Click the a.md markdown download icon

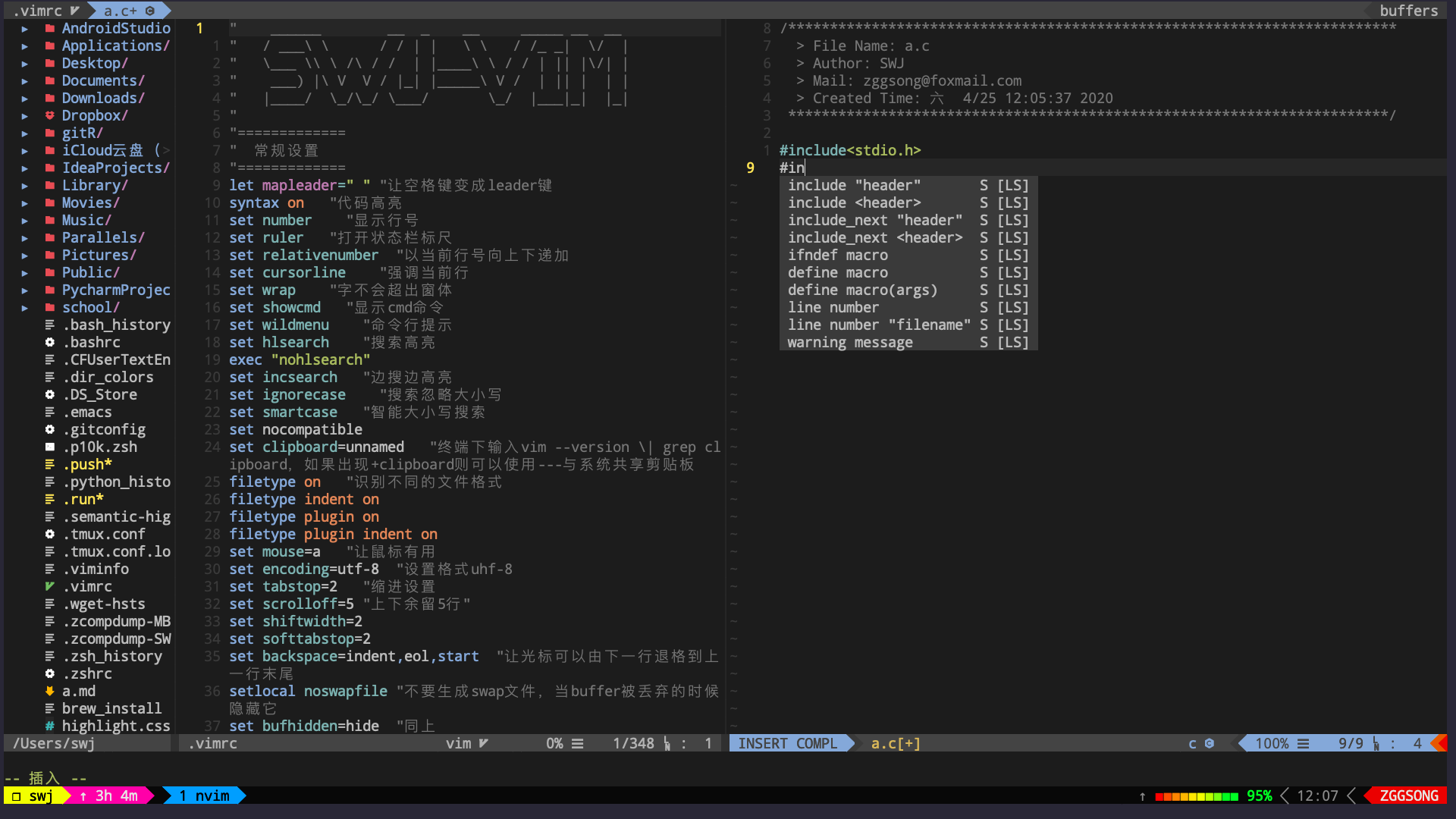49,691
